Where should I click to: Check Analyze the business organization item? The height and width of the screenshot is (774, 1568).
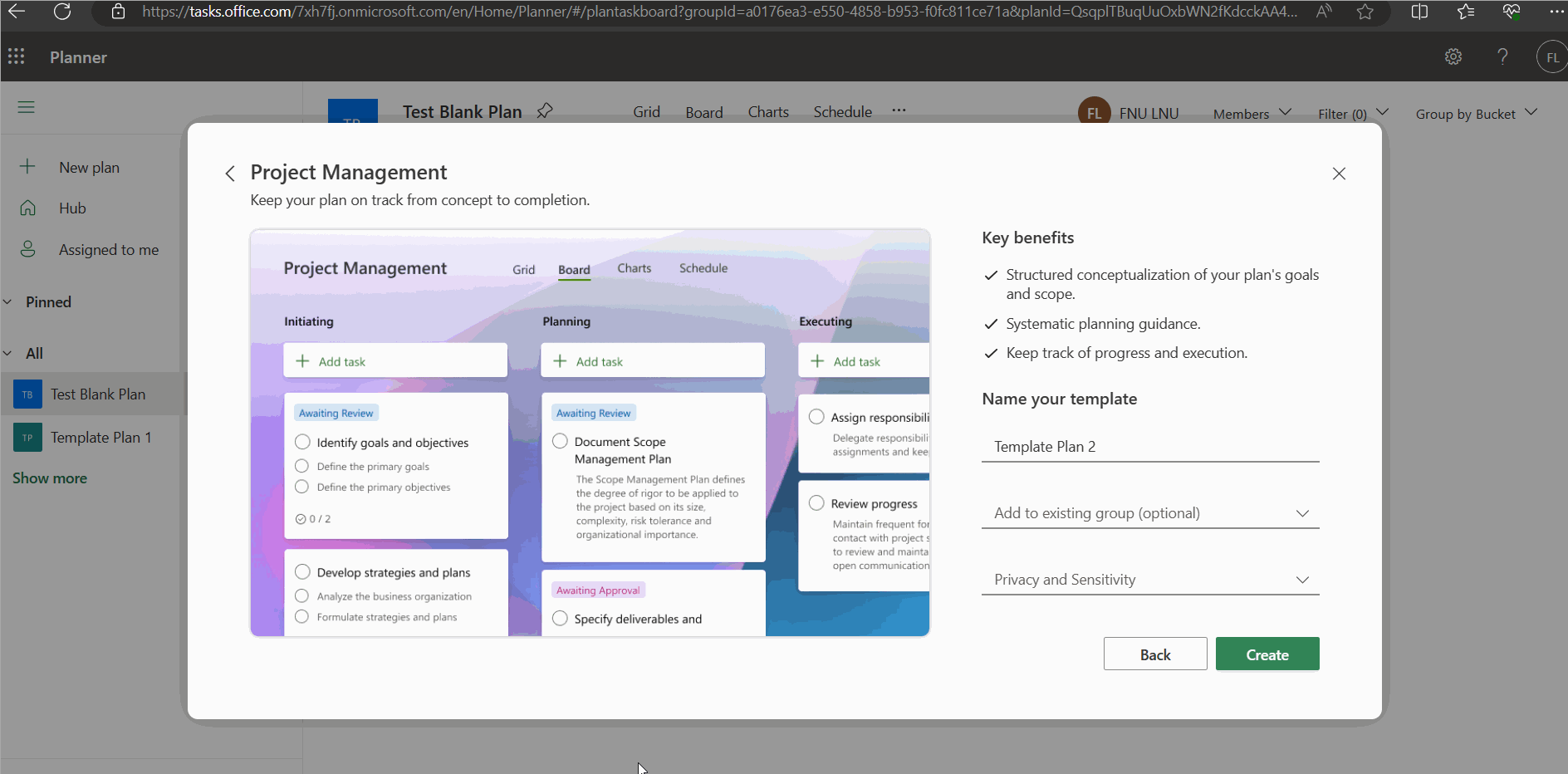tap(301, 595)
